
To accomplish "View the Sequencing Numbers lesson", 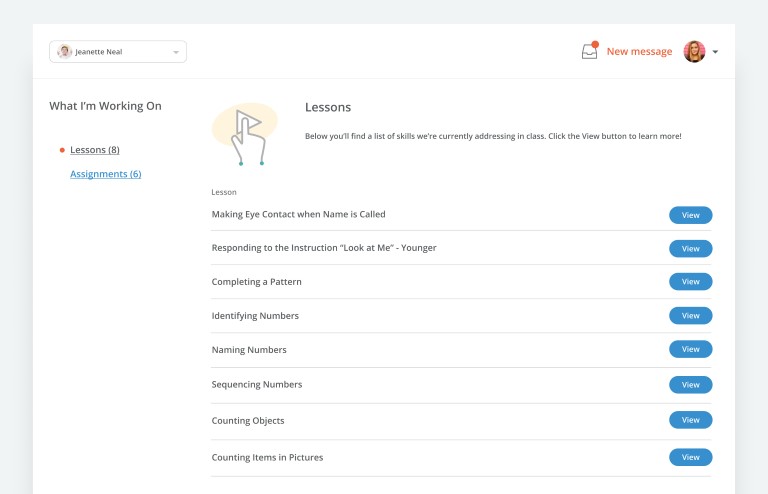I will (x=691, y=385).
